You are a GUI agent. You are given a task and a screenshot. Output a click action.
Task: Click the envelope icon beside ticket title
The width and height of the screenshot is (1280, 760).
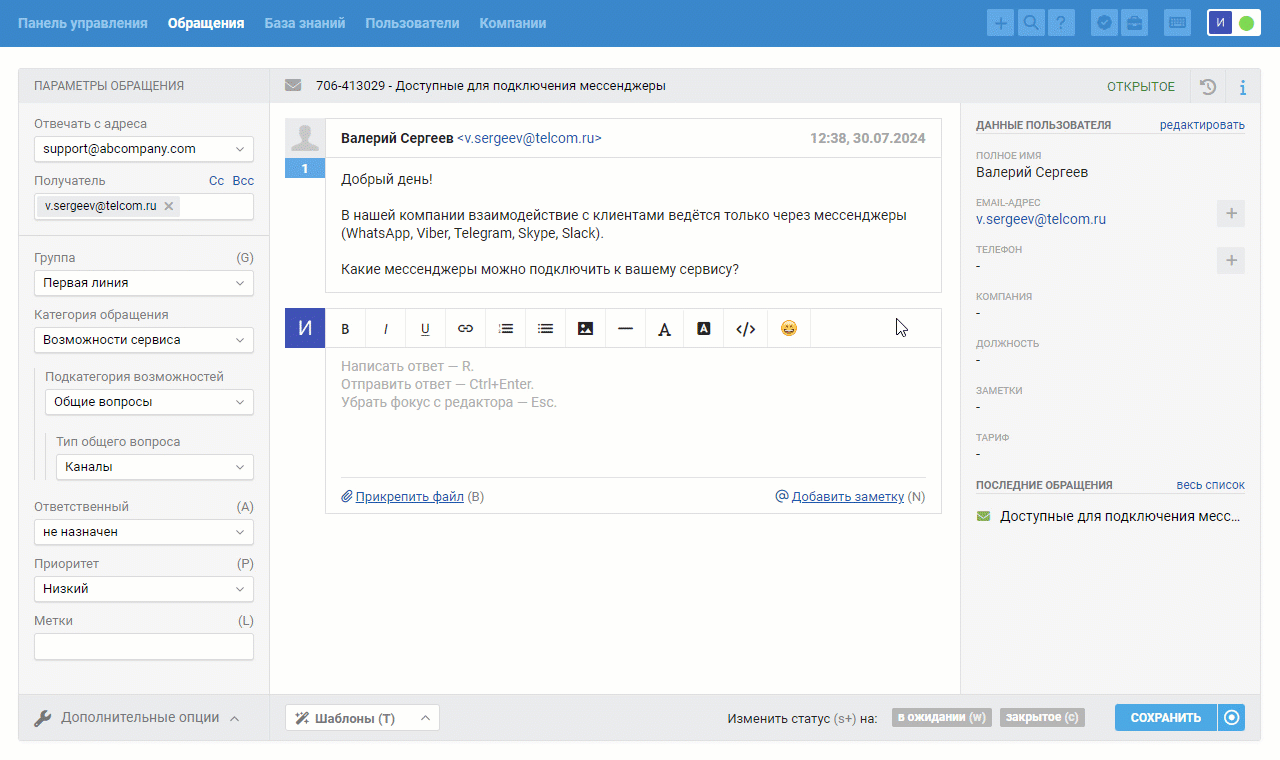293,86
